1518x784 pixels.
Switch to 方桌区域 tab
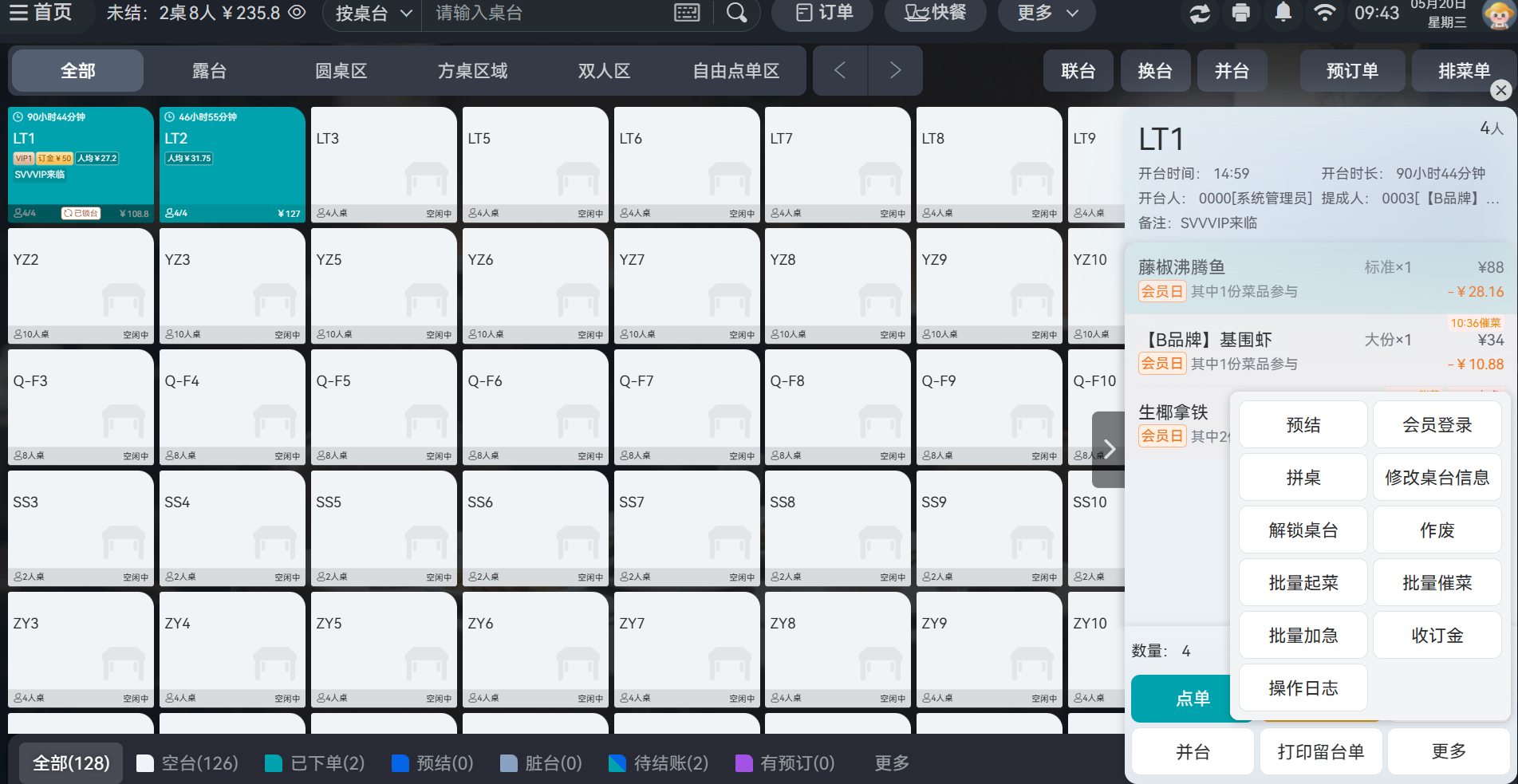pos(472,71)
